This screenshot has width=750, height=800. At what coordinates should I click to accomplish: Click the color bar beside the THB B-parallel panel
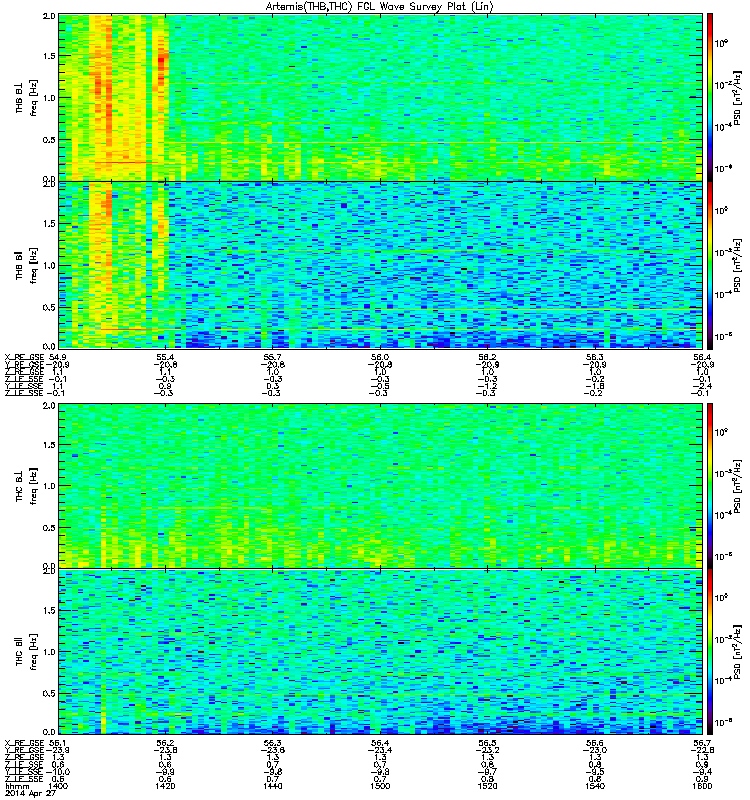710,265
